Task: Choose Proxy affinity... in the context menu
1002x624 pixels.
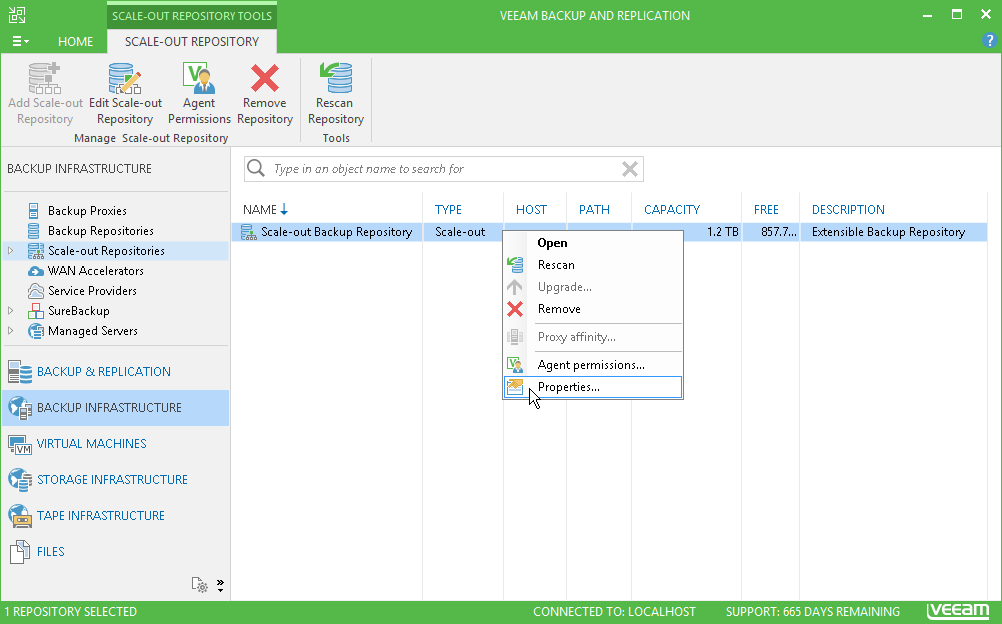Action: (592, 337)
